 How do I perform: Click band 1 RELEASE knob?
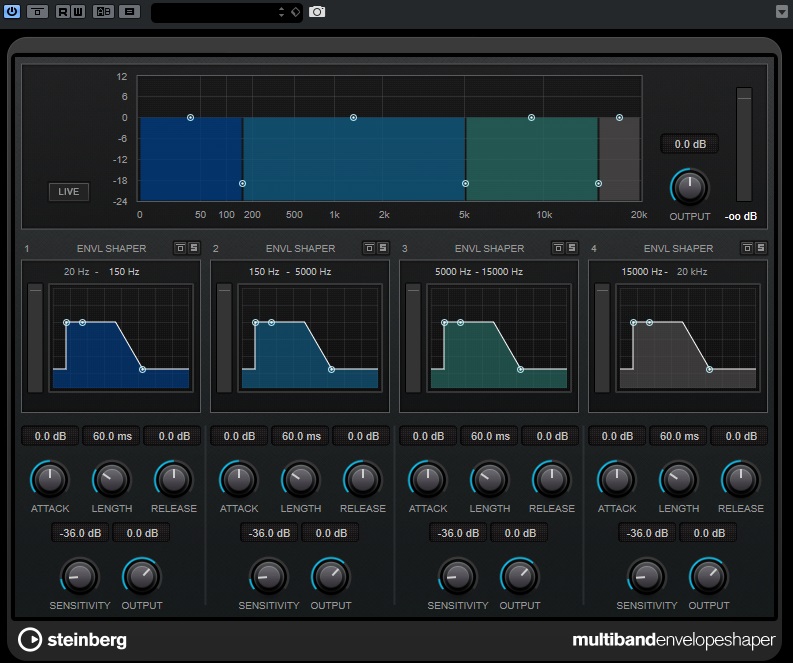tap(173, 479)
